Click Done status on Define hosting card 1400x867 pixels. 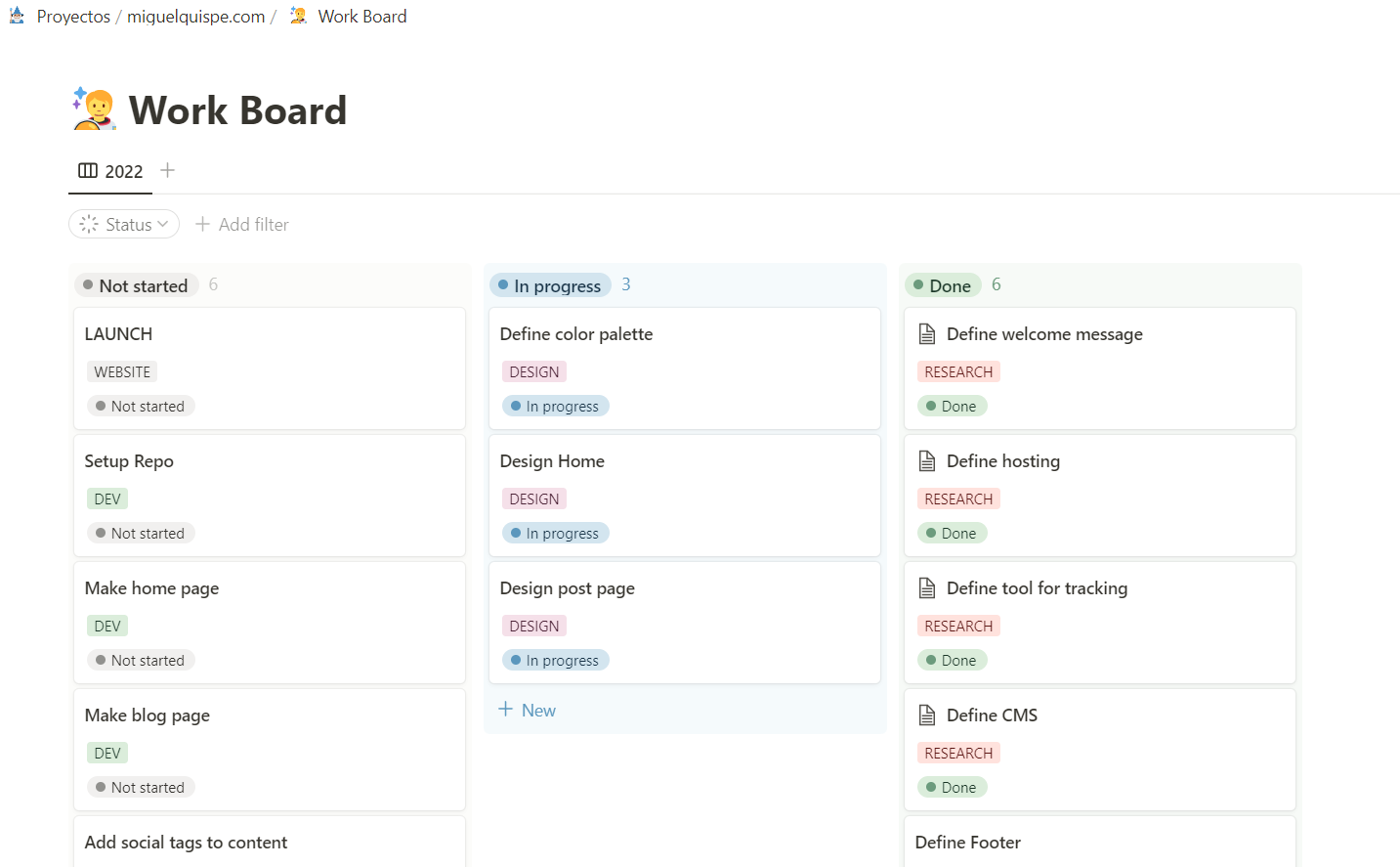(x=953, y=534)
